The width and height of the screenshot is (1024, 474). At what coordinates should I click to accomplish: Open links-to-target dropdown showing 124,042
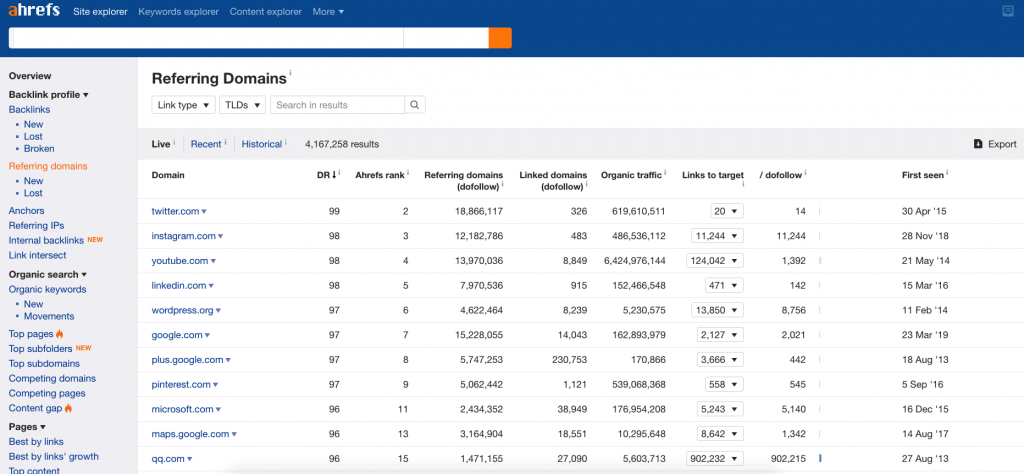[x=715, y=261]
